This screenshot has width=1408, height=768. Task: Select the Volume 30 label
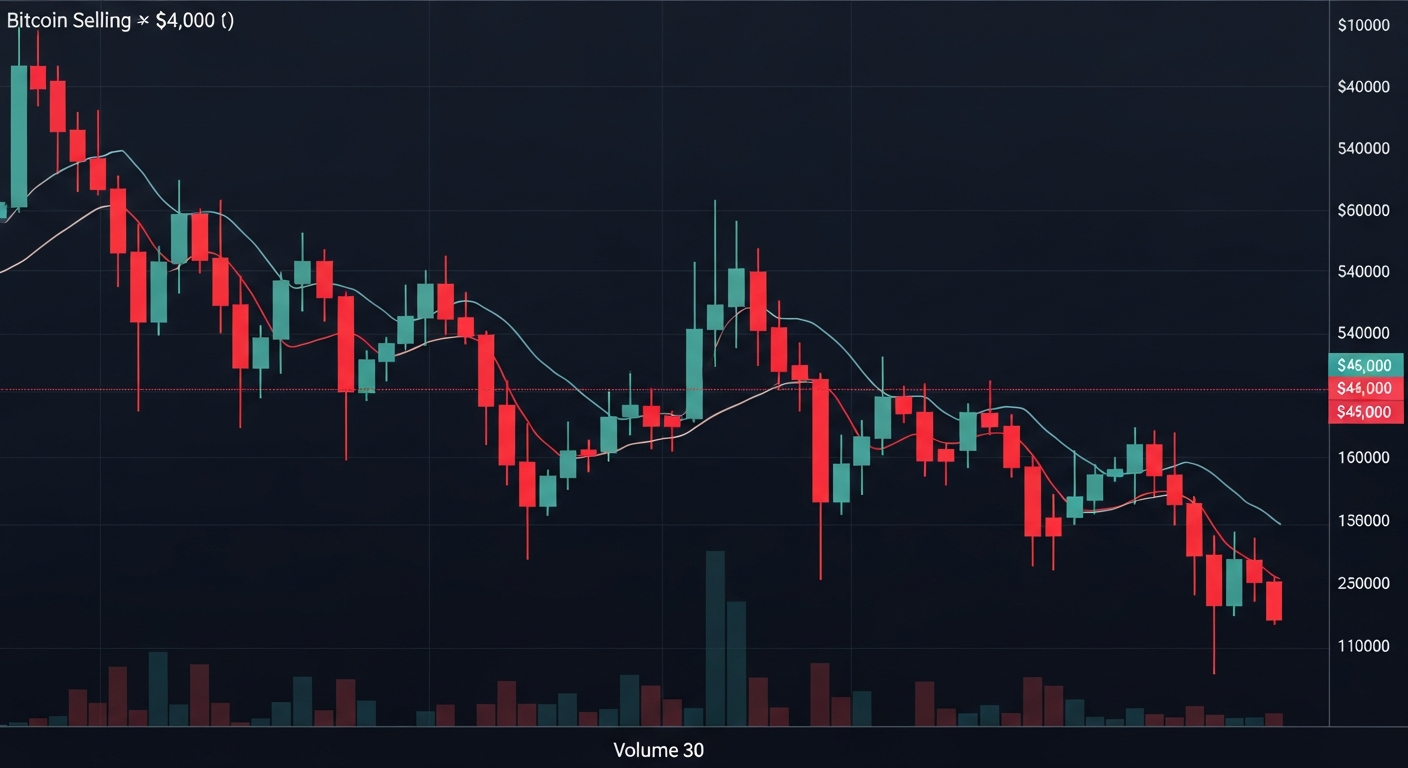click(x=658, y=750)
